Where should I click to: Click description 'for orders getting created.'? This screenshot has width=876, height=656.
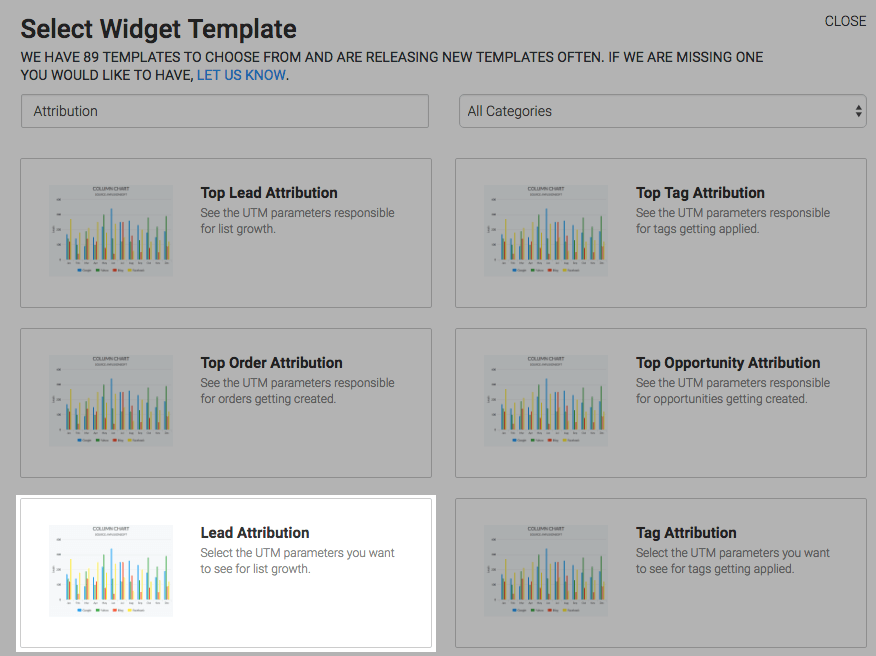pos(268,398)
